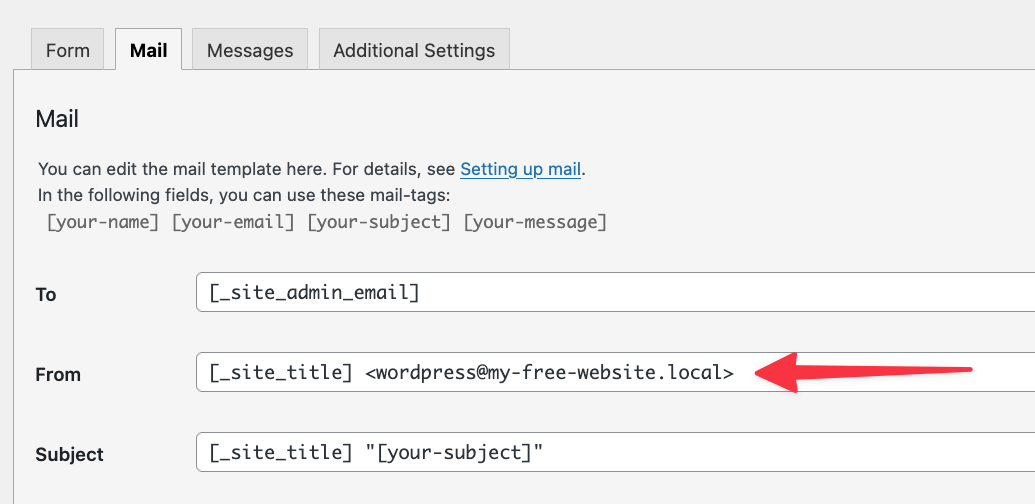Click the To field label
The image size is (1035, 504).
46,294
